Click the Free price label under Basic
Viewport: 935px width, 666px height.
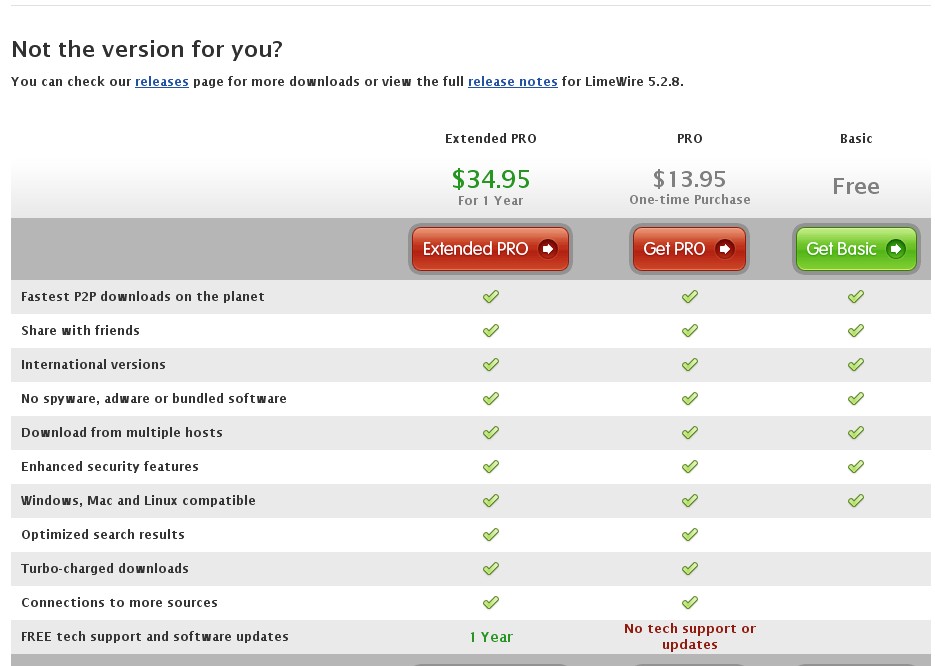click(856, 187)
